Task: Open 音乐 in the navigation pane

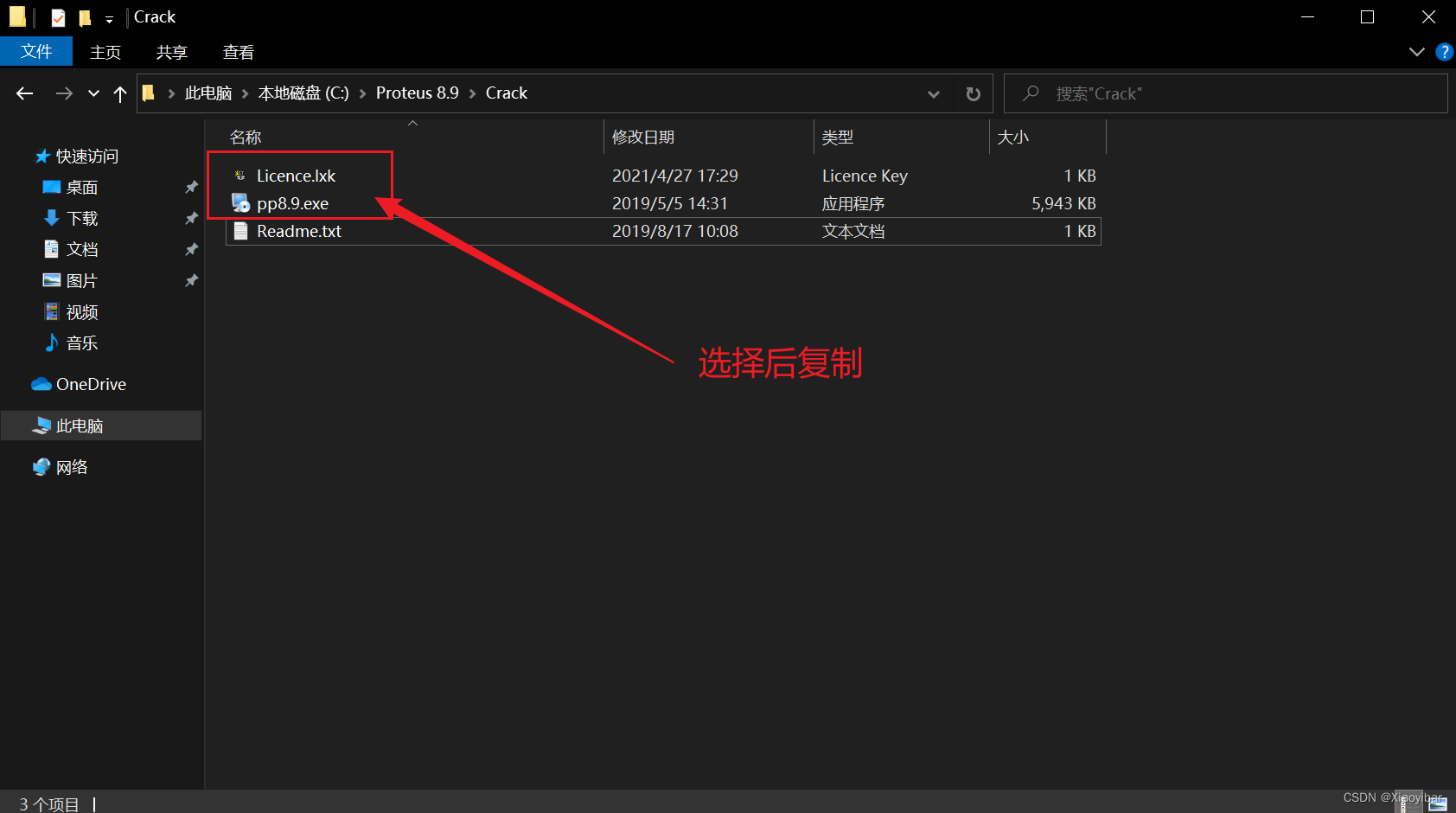Action: point(82,343)
